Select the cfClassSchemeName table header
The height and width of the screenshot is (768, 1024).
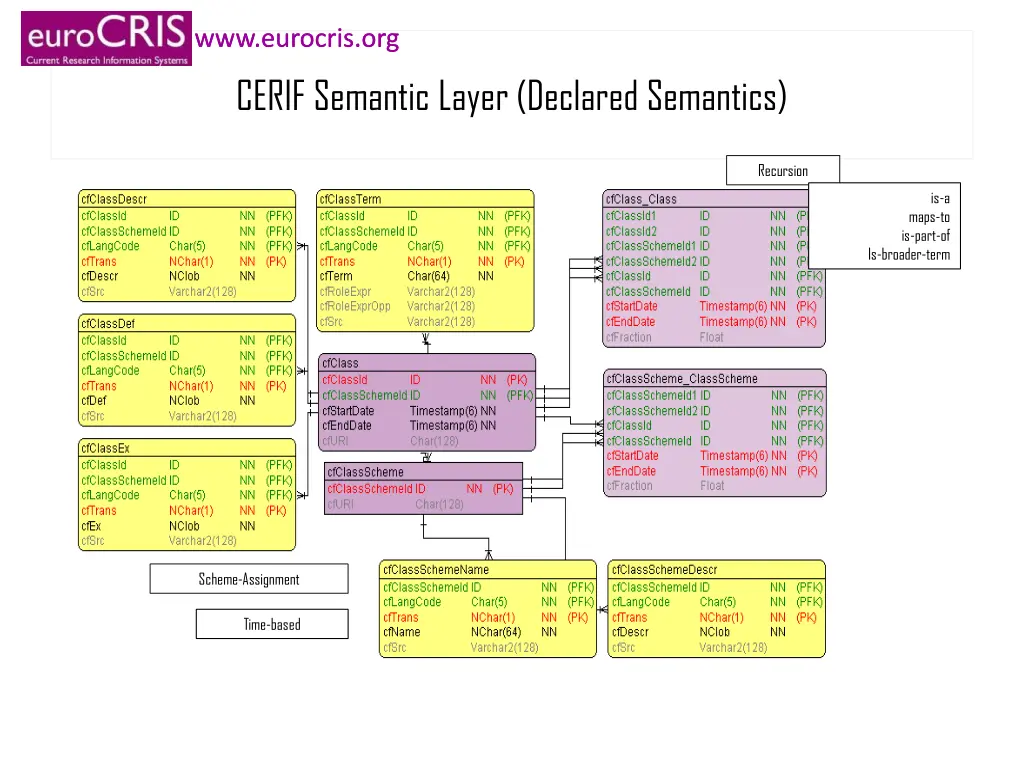click(488, 569)
